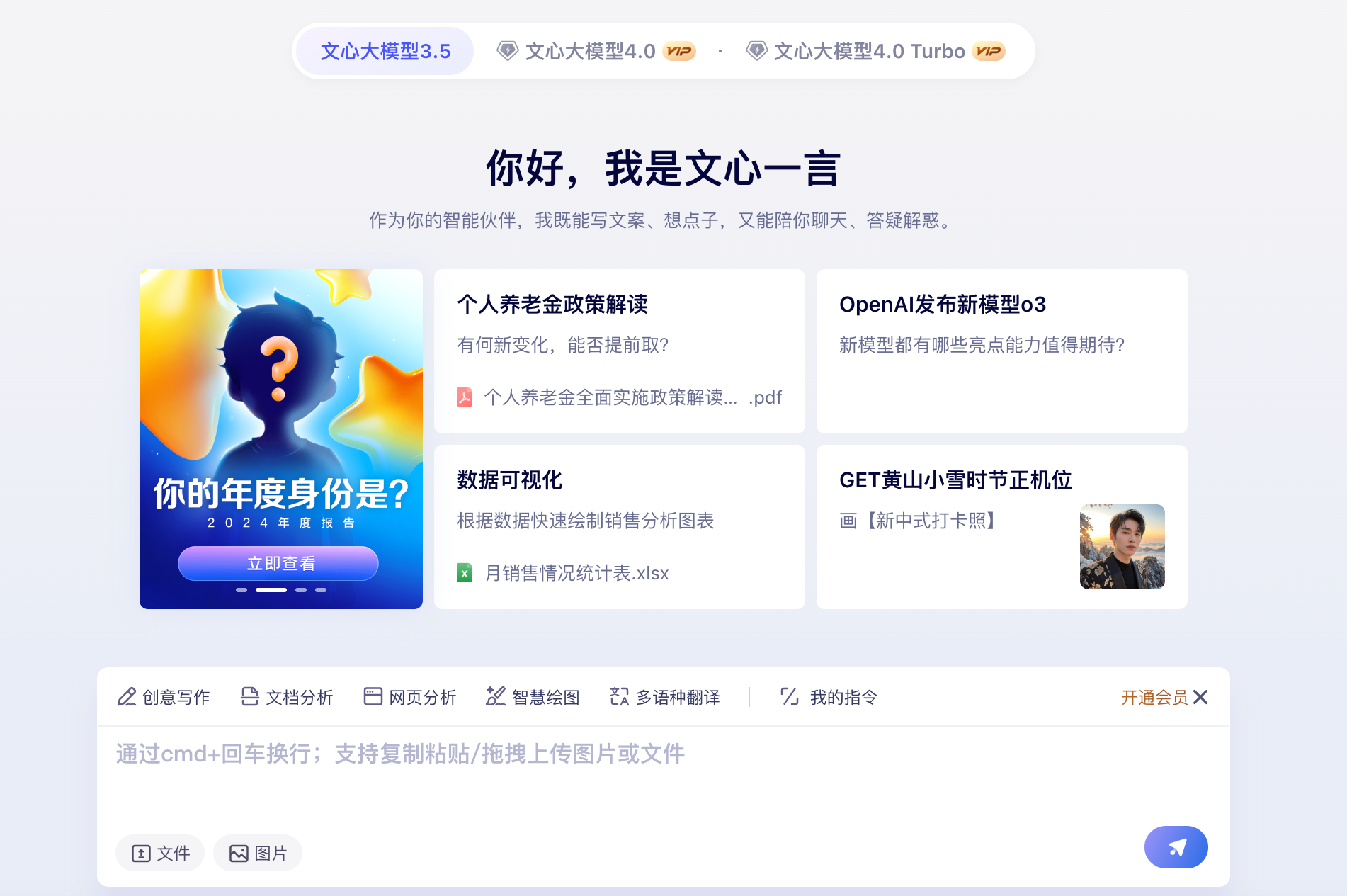This screenshot has width=1347, height=896.
Task: Click into the message input field
Action: (663, 776)
